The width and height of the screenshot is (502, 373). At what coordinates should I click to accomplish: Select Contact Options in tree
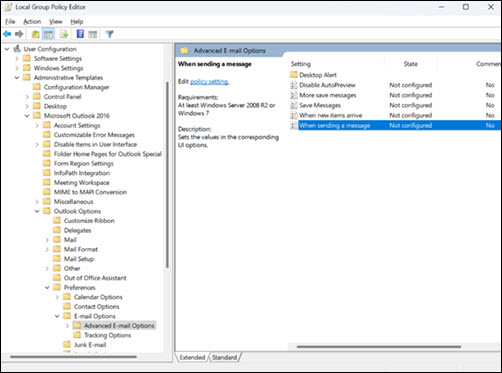[96, 307]
